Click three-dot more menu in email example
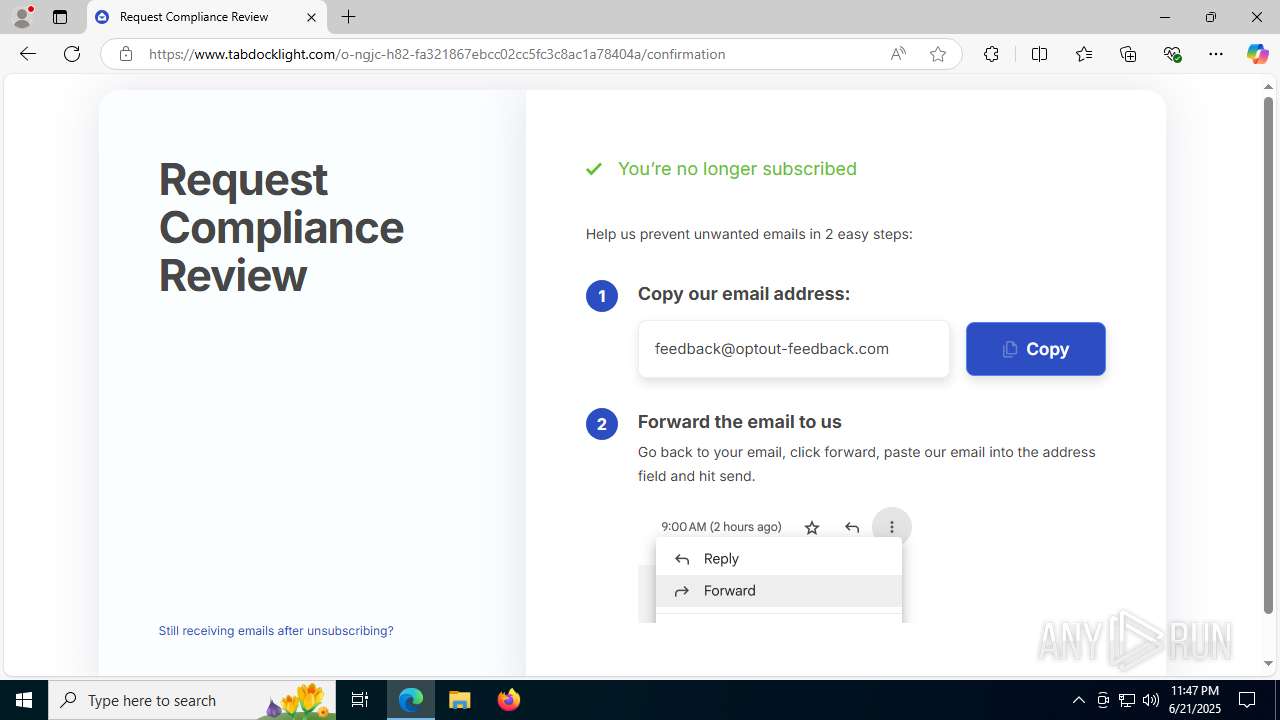This screenshot has height=720, width=1280. [892, 527]
